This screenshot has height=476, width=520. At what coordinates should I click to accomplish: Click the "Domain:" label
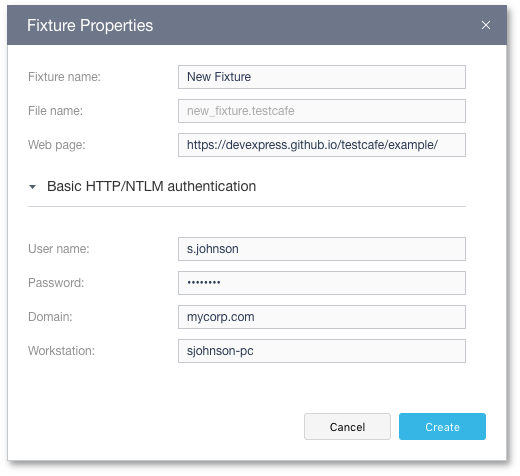pos(50,317)
